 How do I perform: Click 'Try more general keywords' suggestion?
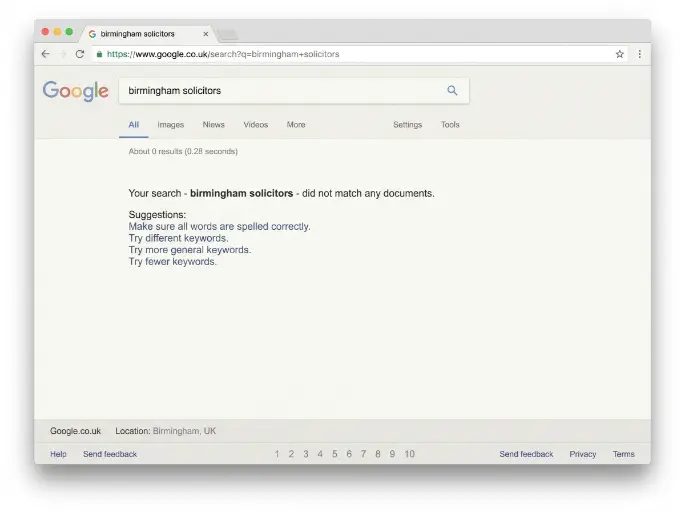pos(190,250)
